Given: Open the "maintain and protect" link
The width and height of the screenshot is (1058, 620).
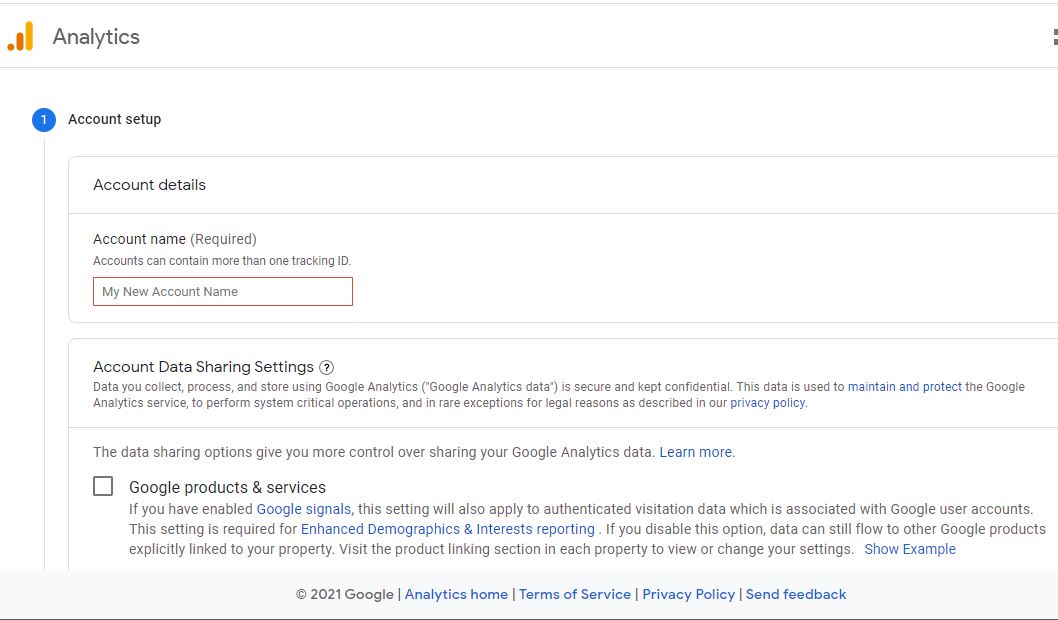Looking at the screenshot, I should 904,387.
